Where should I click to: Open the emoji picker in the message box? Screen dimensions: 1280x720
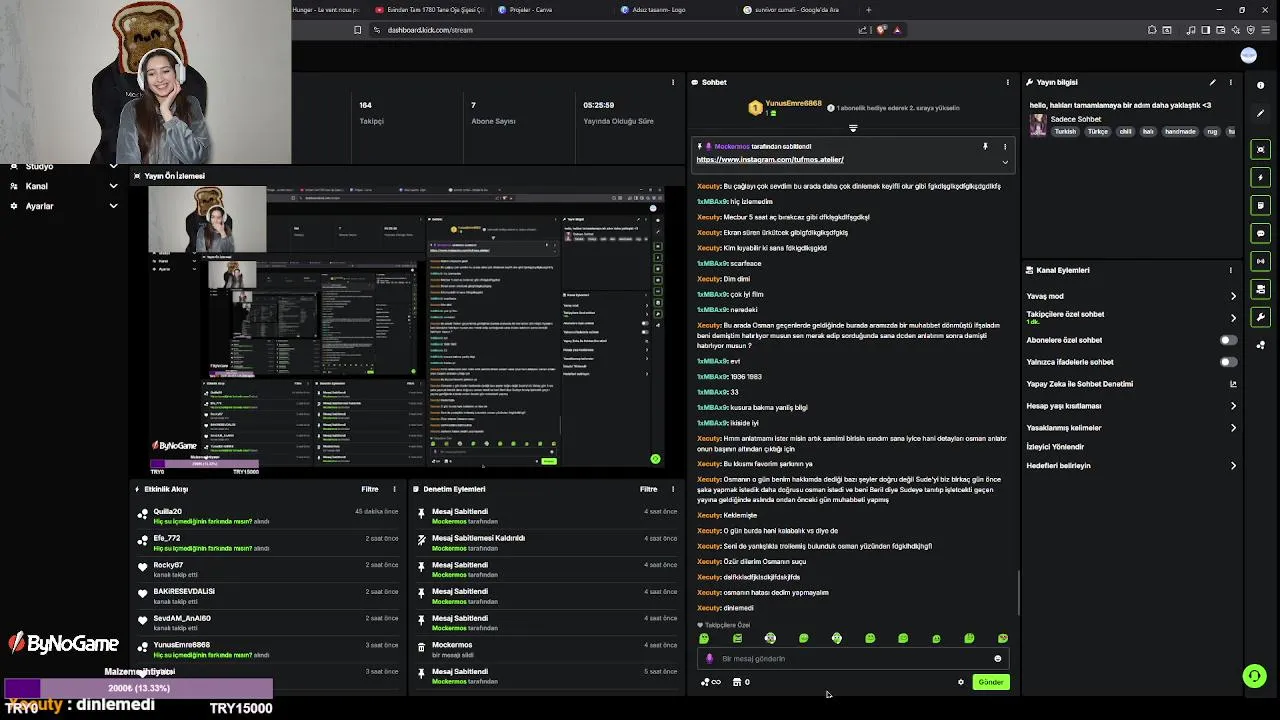click(x=997, y=659)
